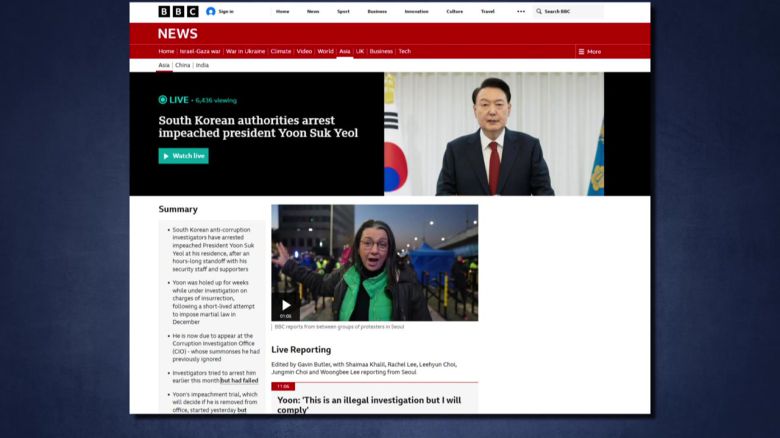
Task: Go to the China sub-section
Action: click(182, 65)
